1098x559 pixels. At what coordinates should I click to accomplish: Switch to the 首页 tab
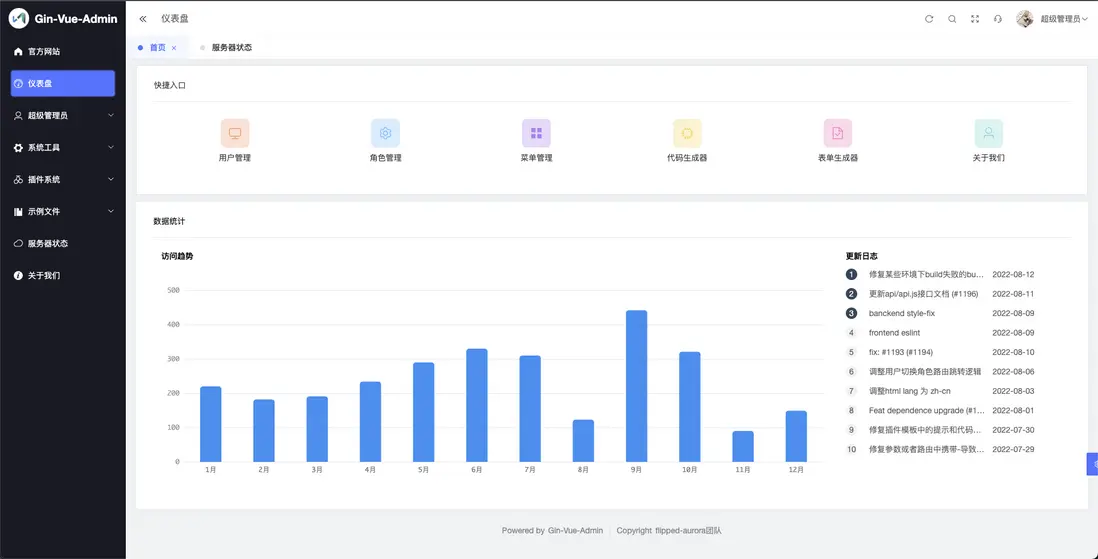[158, 48]
